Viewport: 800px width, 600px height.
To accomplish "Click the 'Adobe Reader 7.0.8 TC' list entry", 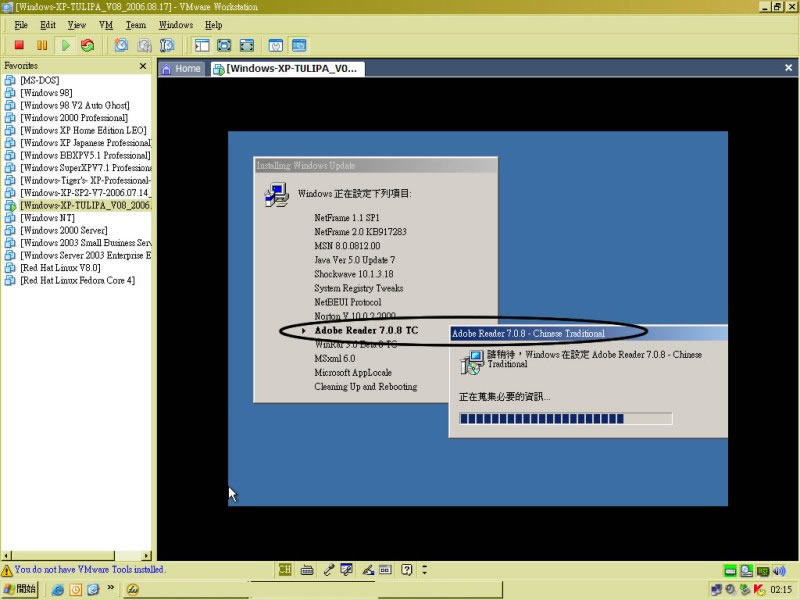I will click(366, 330).
